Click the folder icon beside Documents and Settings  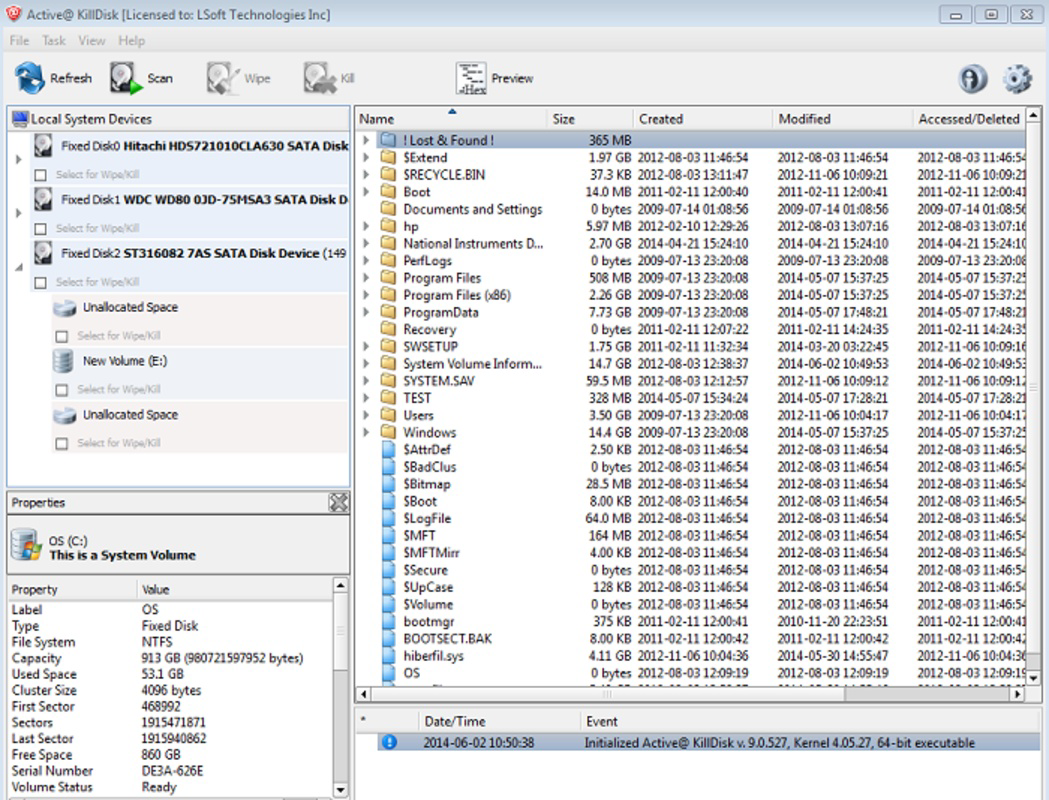[x=388, y=209]
